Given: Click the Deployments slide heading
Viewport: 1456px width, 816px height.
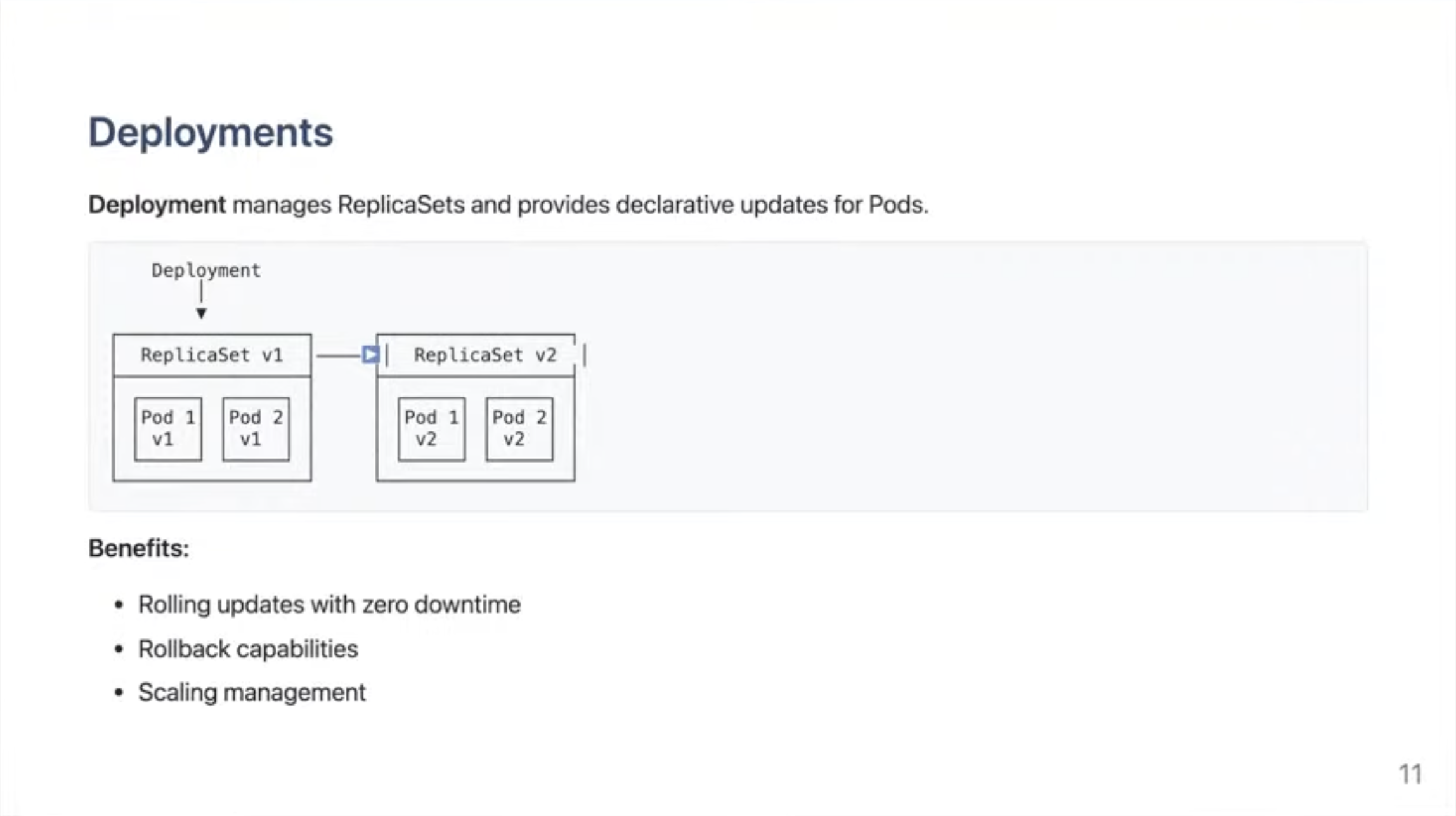Looking at the screenshot, I should pos(211,133).
